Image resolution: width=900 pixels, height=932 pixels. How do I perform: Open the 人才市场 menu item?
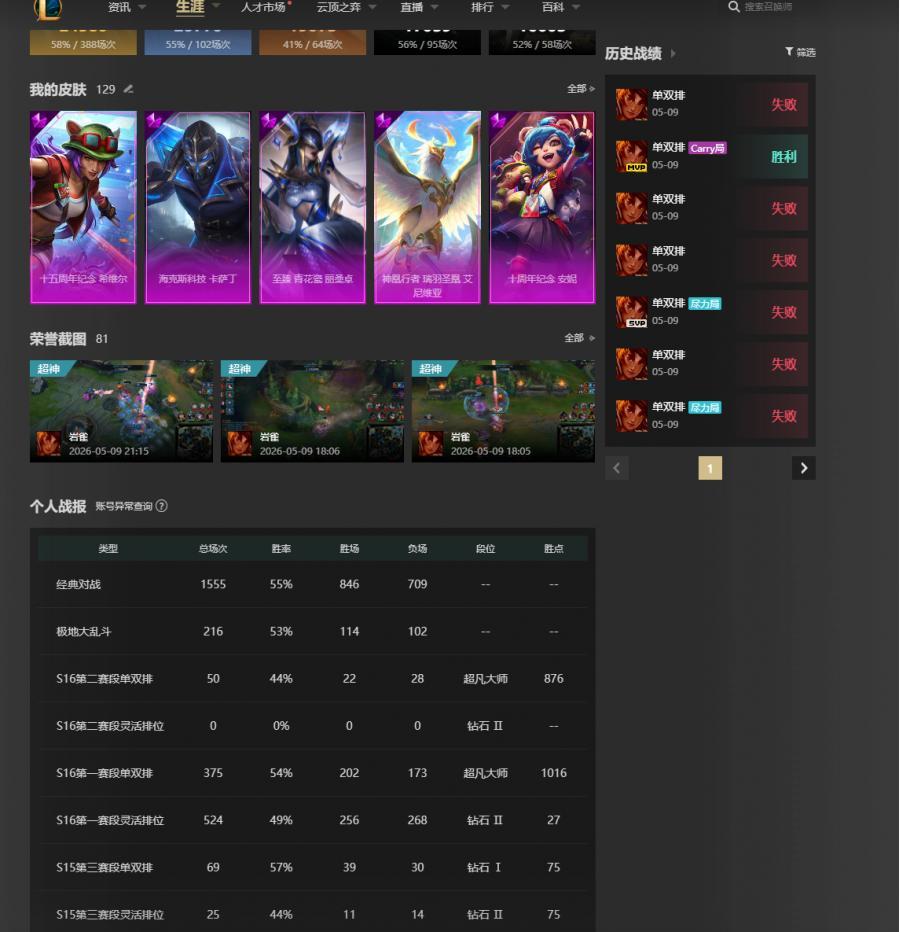pyautogui.click(x=263, y=7)
